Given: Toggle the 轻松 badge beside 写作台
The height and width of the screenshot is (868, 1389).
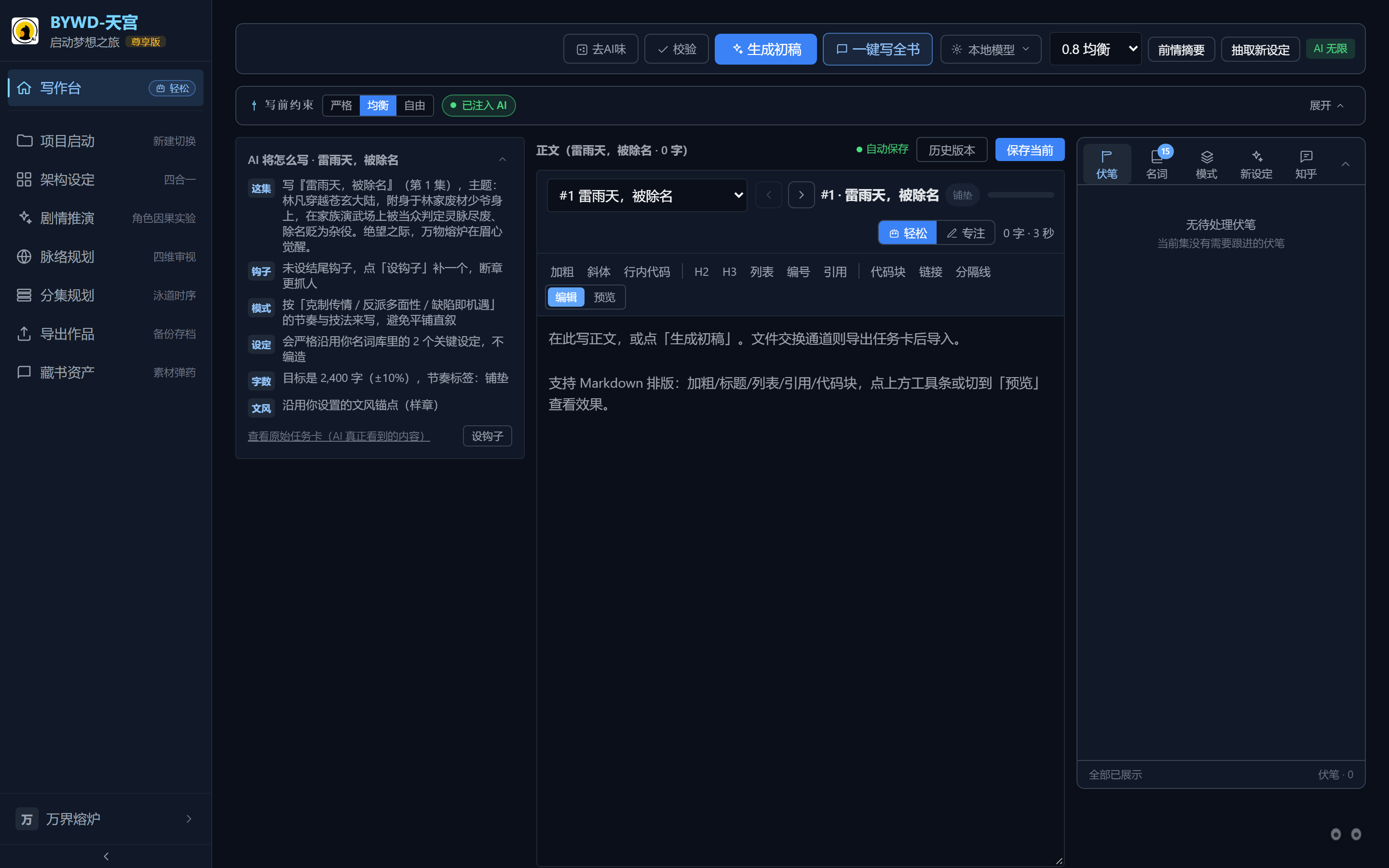Looking at the screenshot, I should [172, 88].
